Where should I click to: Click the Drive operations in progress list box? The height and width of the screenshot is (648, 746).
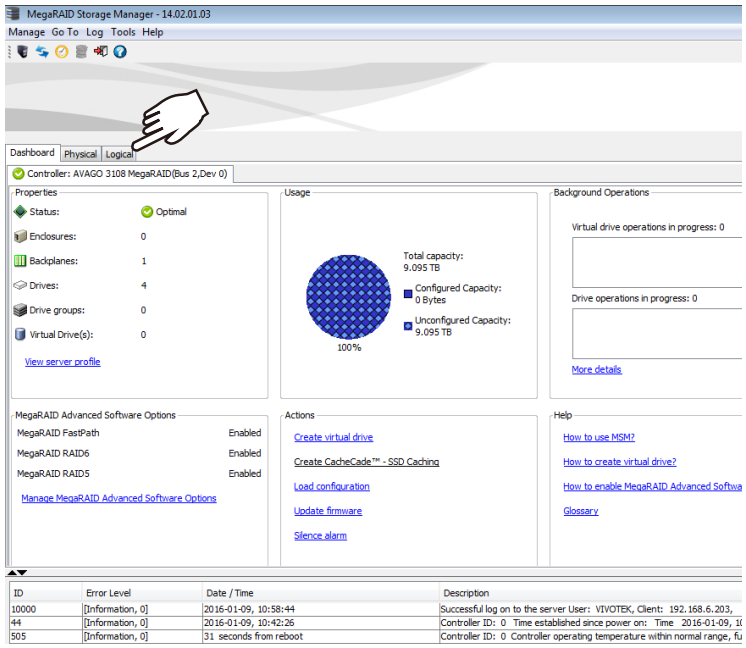point(657,334)
